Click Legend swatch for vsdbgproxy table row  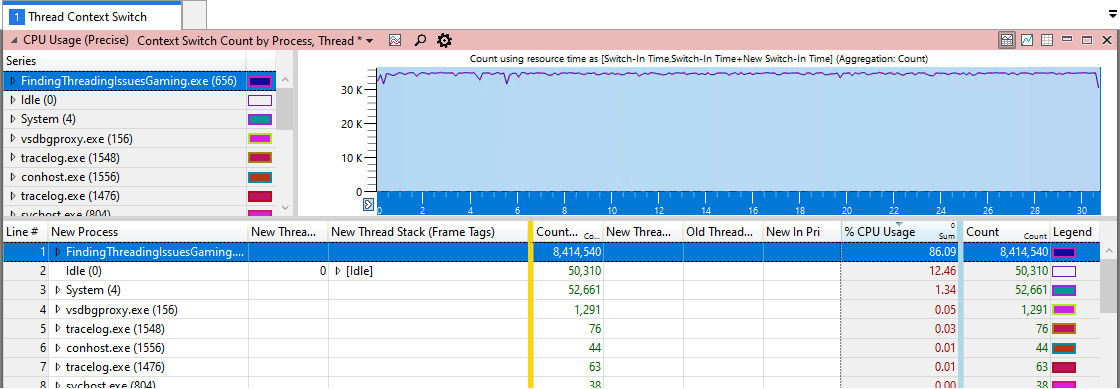click(x=1064, y=310)
